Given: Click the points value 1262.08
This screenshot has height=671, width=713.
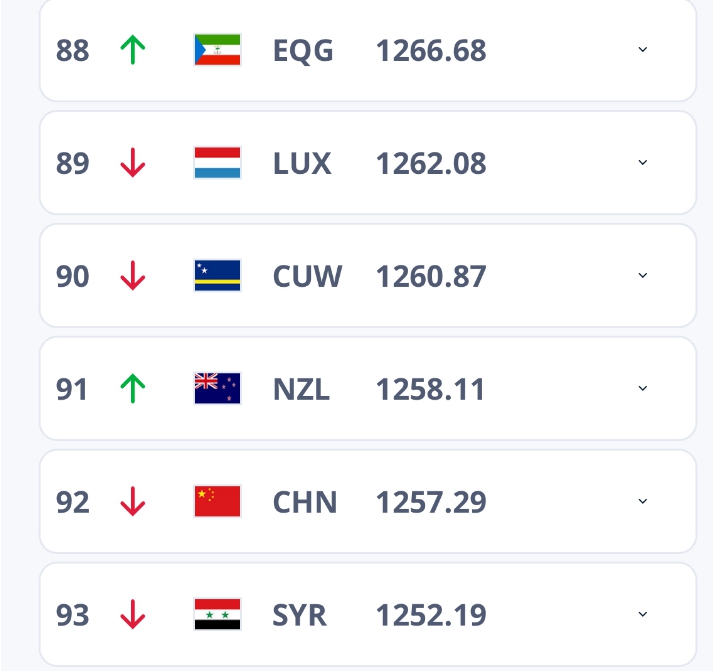Looking at the screenshot, I should pos(431,163).
